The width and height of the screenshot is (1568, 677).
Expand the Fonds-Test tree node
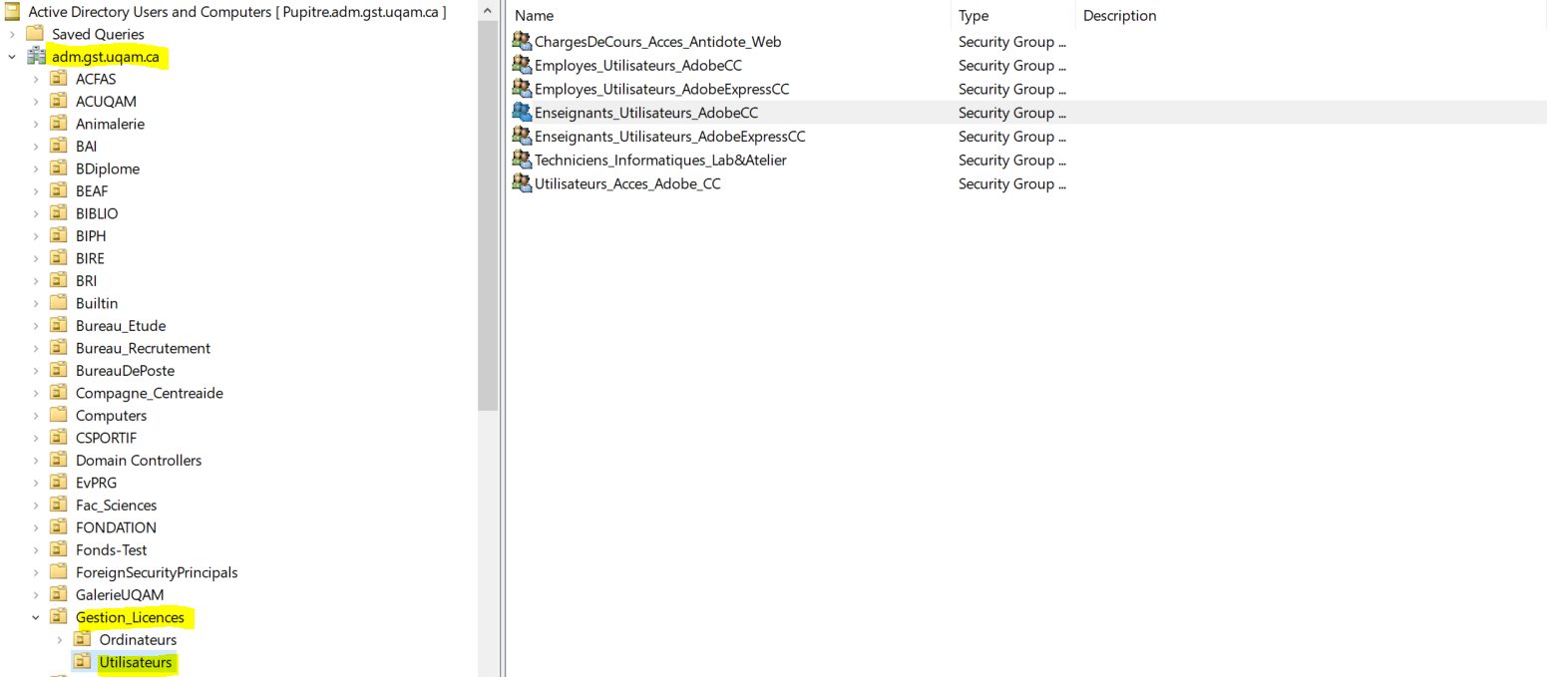tap(36, 550)
